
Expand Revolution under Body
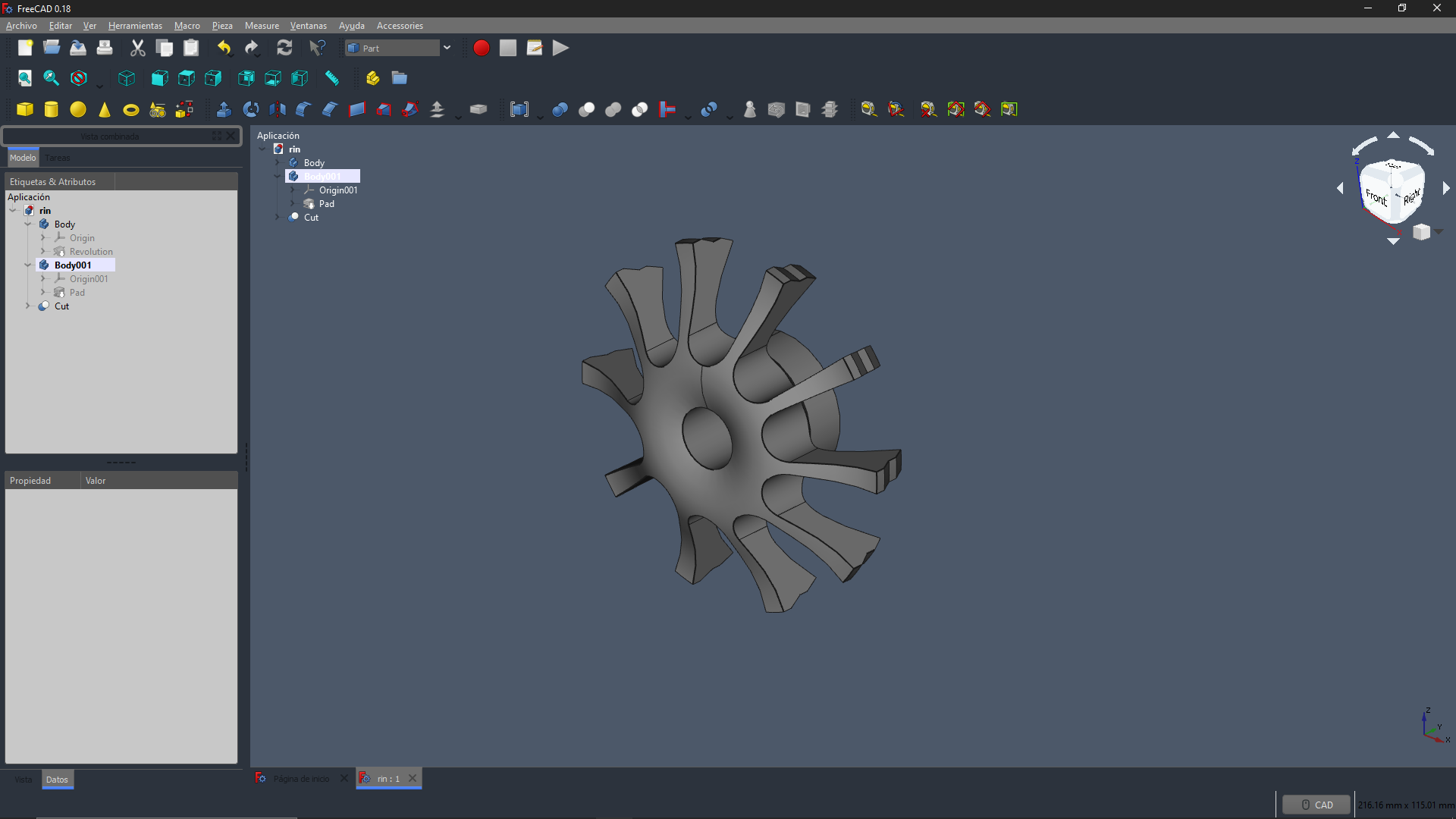43,252
